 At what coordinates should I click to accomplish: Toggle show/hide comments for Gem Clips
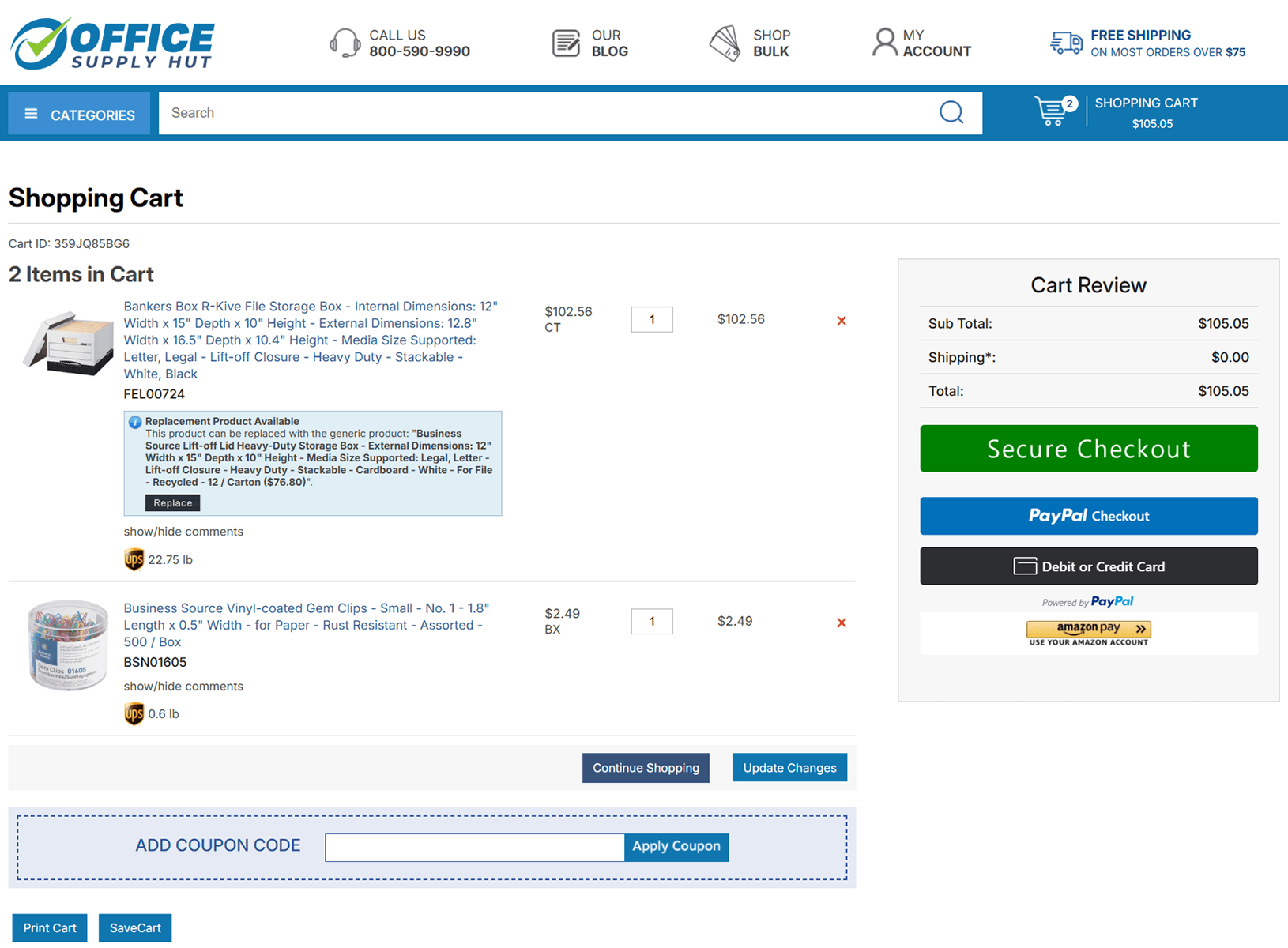(183, 687)
